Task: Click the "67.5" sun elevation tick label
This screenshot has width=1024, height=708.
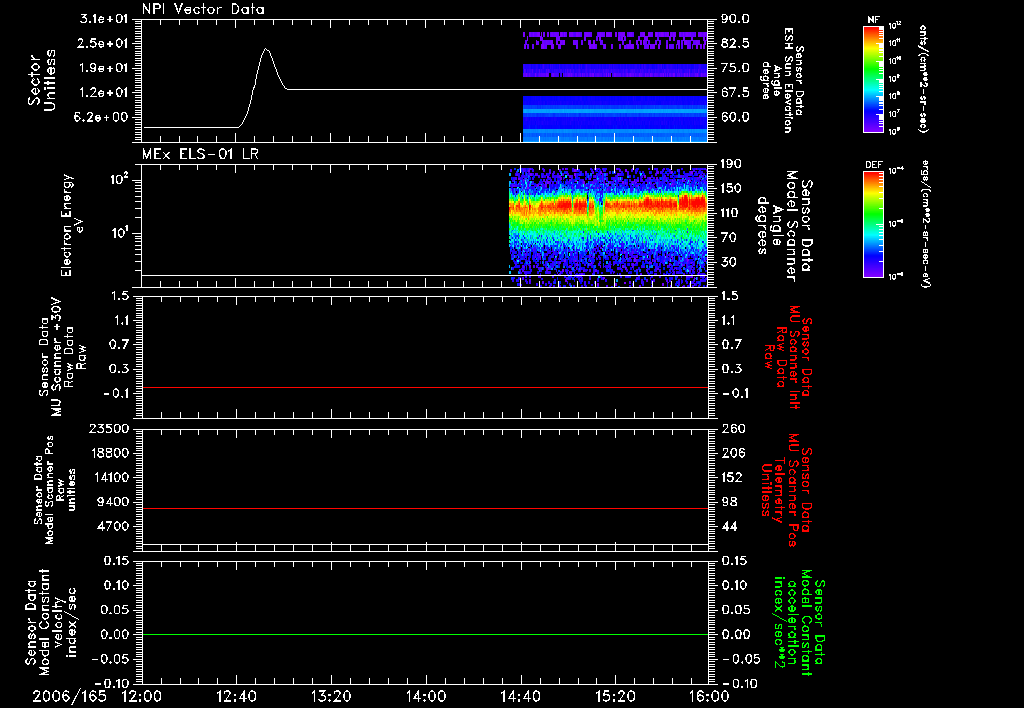Action: [735, 93]
